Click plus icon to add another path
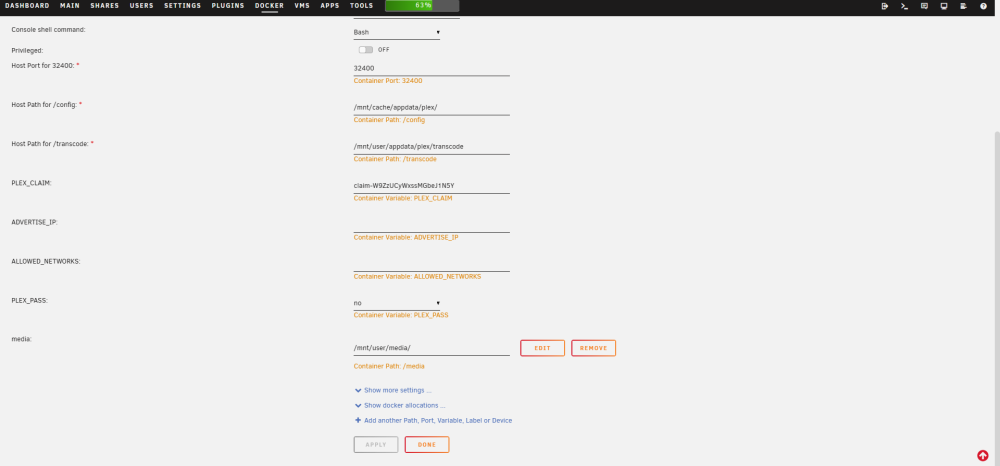This screenshot has width=1000, height=466. click(358, 421)
